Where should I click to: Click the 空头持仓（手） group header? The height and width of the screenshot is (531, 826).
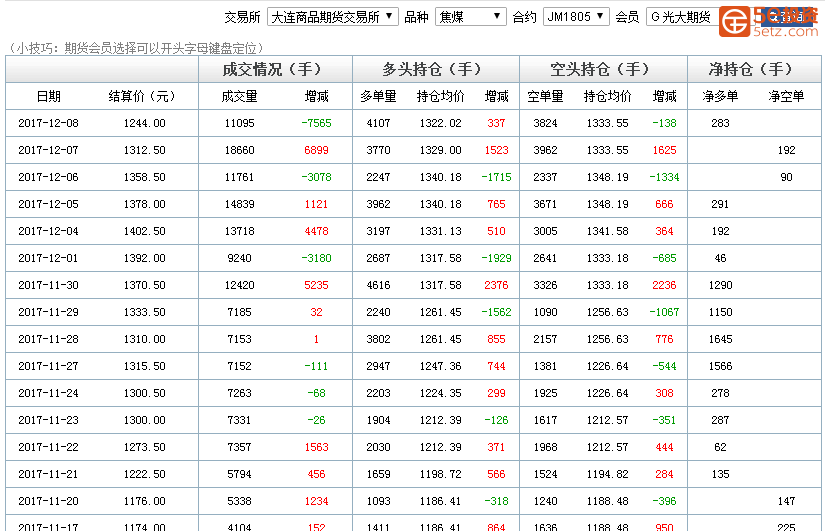[603, 69]
